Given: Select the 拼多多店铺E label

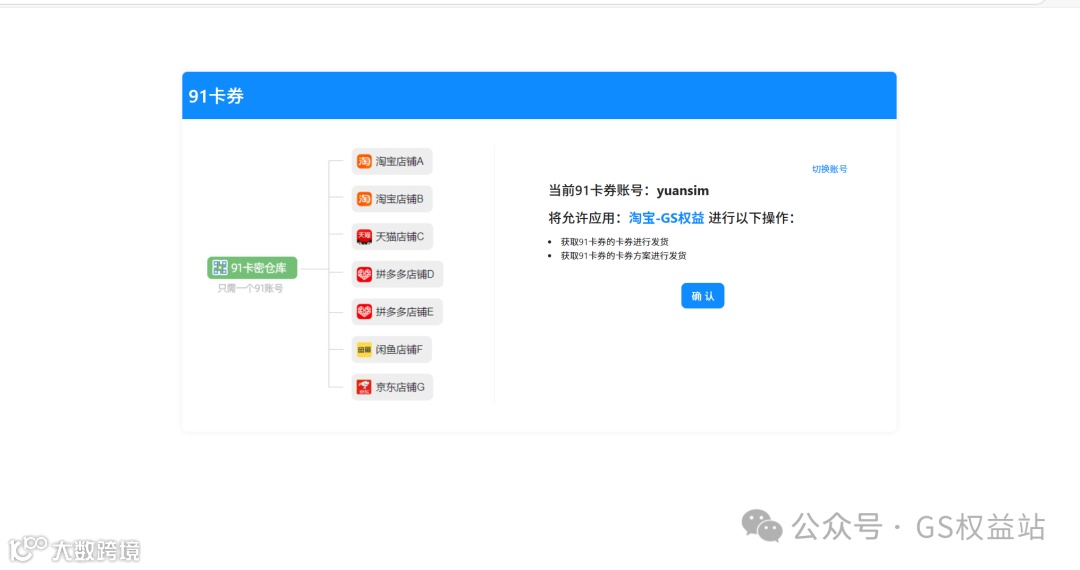Looking at the screenshot, I should (x=404, y=312).
